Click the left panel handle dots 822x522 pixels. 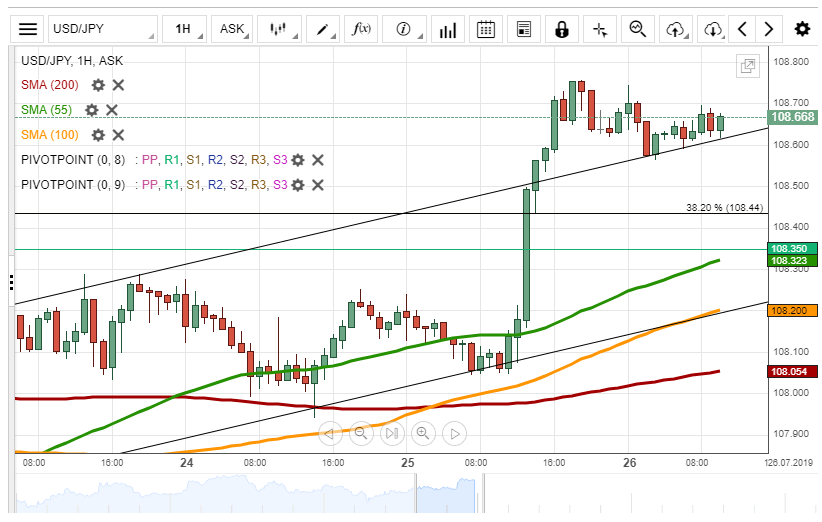[x=12, y=282]
